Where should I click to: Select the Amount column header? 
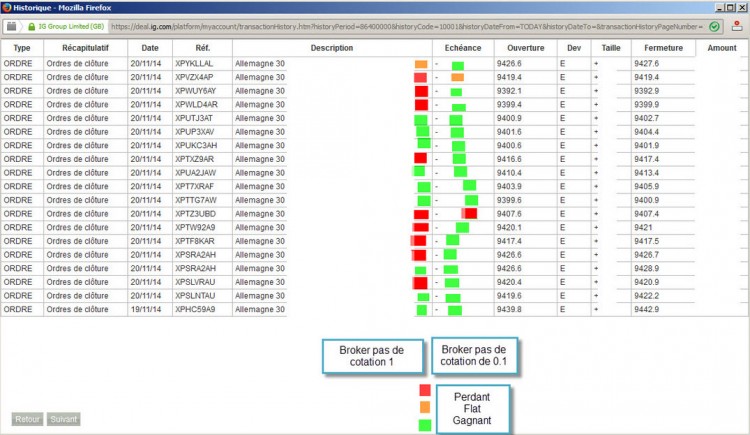point(722,48)
